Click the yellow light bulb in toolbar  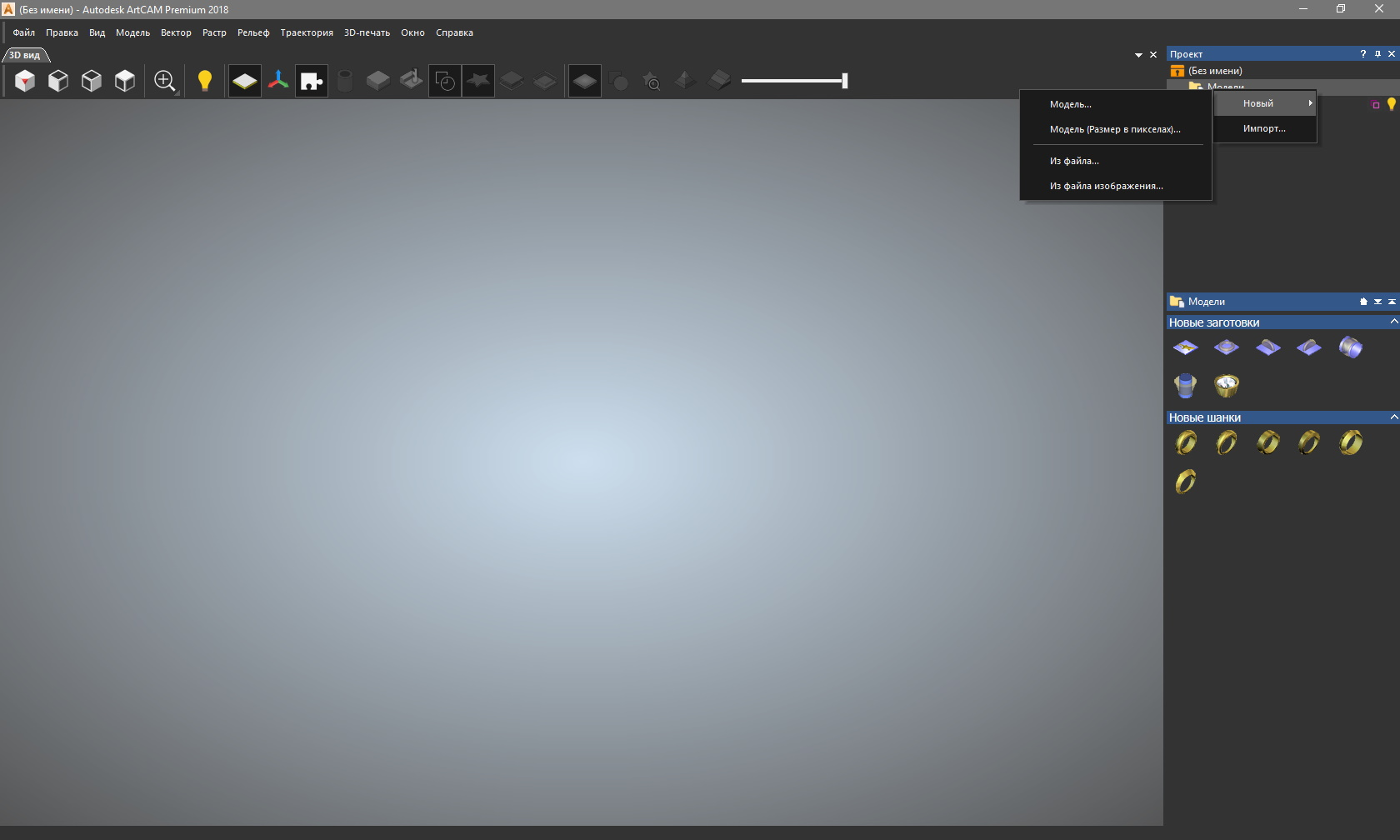[x=204, y=81]
